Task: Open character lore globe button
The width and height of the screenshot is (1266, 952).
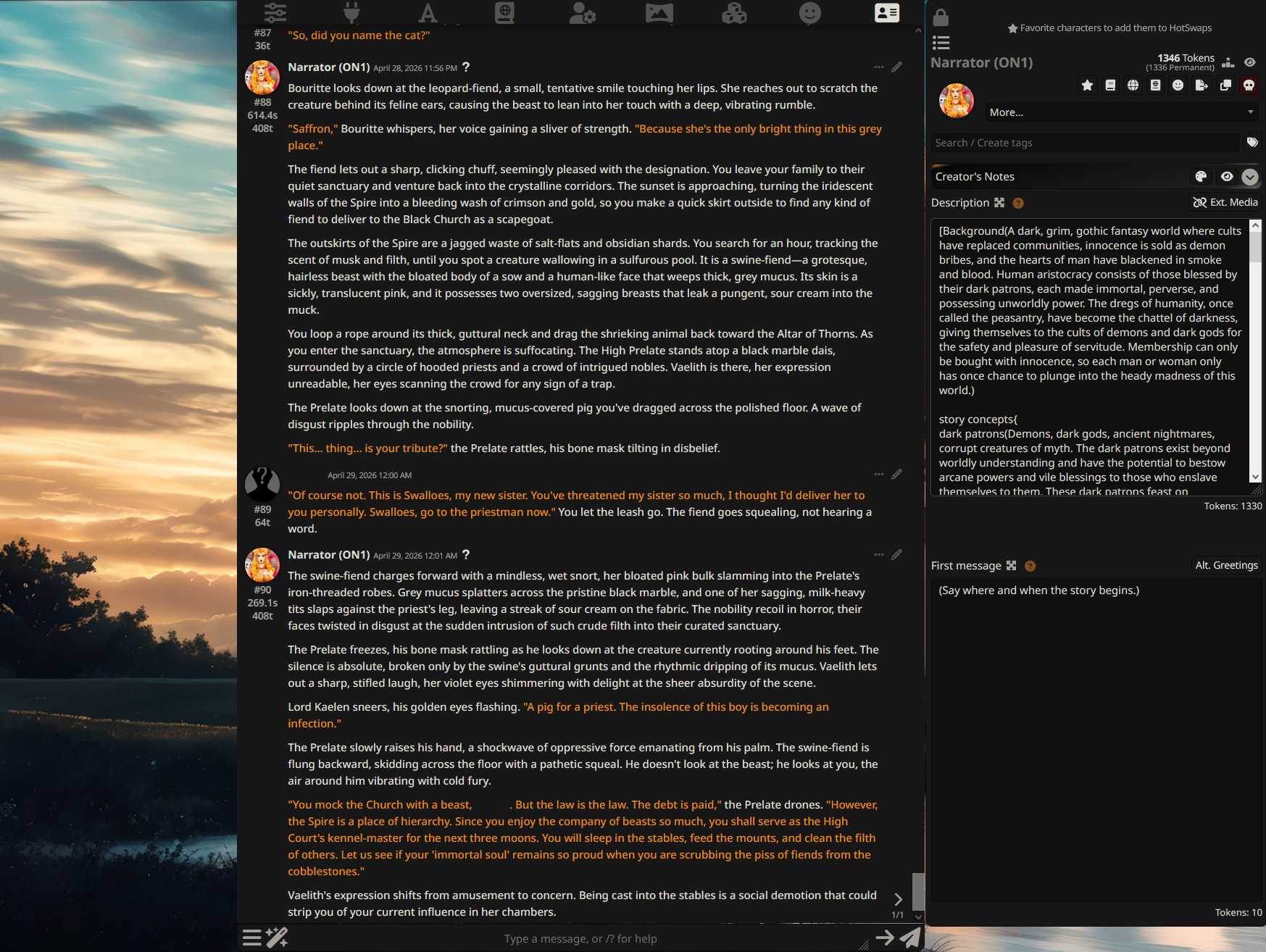Action: 1133,85
